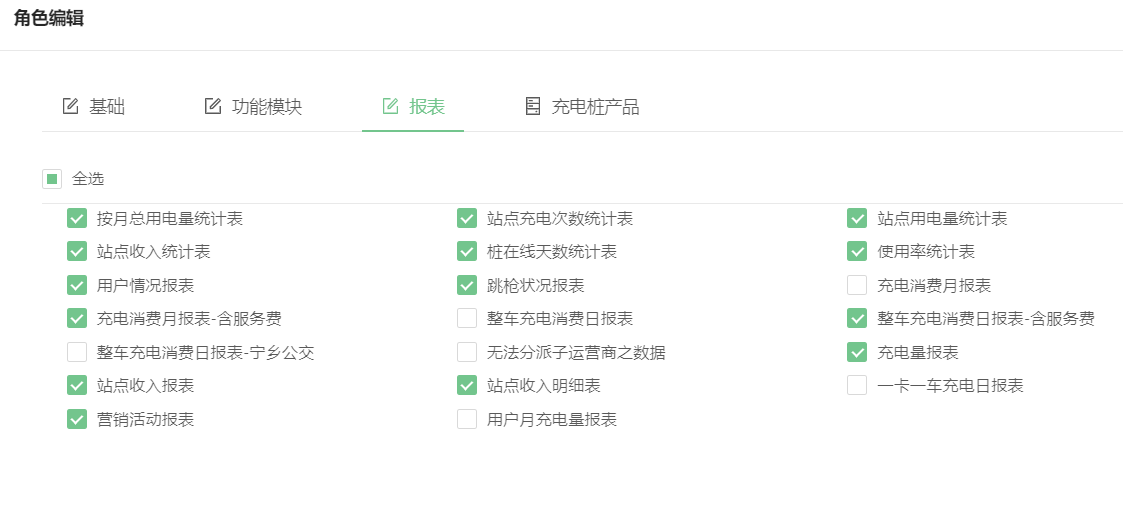The height and width of the screenshot is (519, 1123).
Task: Uncheck 营销活动报表 checkbox
Action: (x=77, y=419)
